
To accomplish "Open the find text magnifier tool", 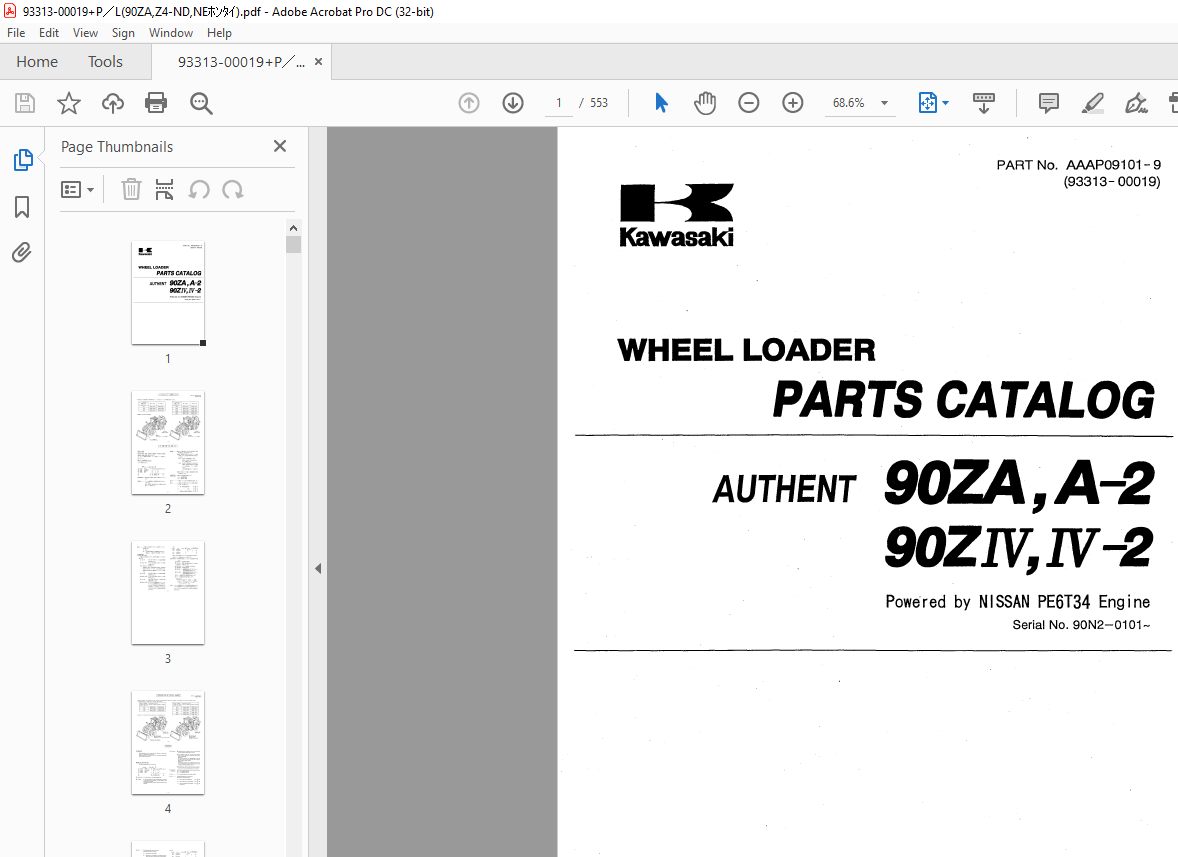I will (201, 103).
